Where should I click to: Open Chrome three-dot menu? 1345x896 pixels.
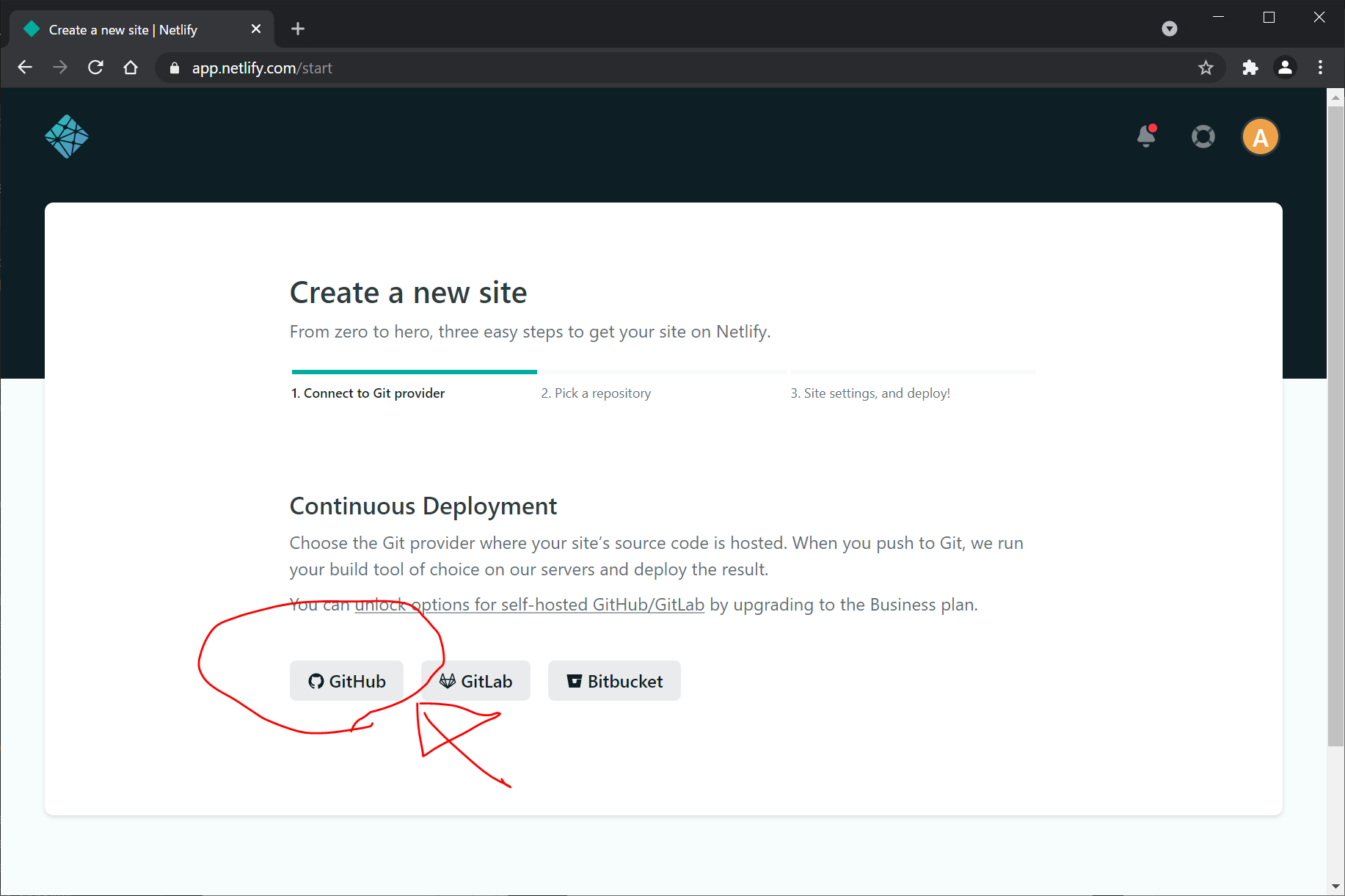click(1321, 68)
